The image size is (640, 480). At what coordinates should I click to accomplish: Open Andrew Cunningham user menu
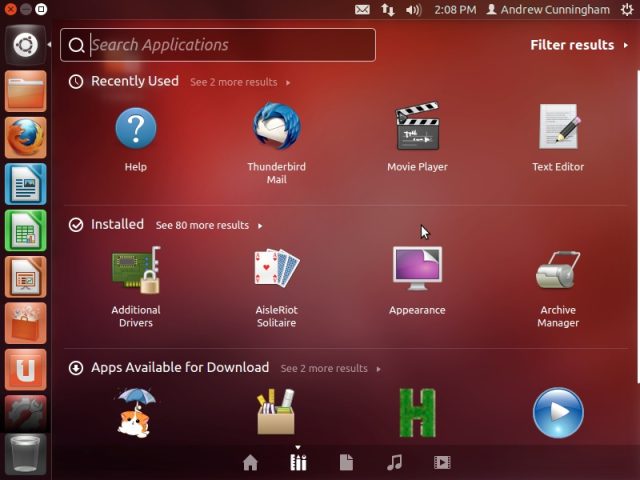(548, 9)
